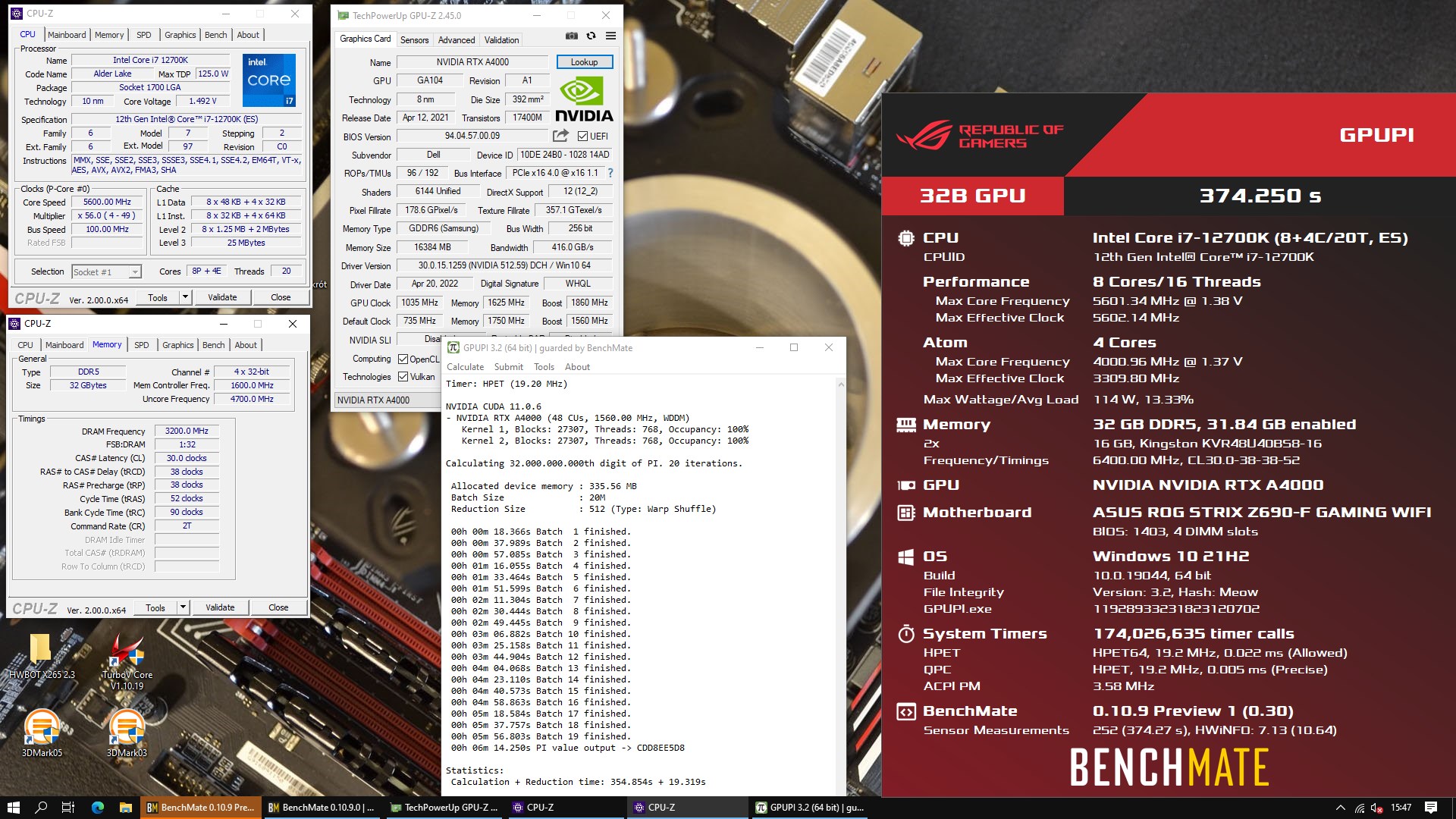Toggle Vulkan technologies checkbox
This screenshot has width=1456, height=819.
click(403, 377)
